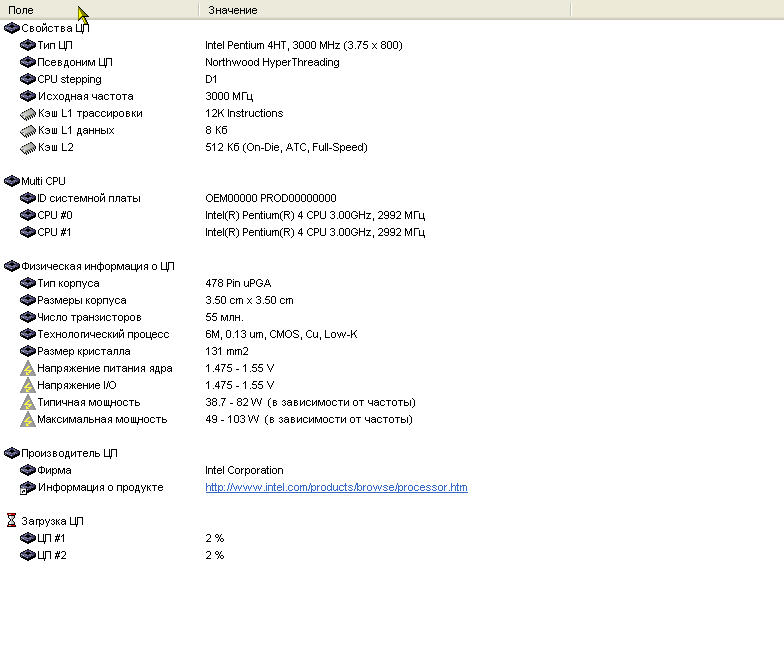Screen dimensions: 784x655
Task: Click the chip icon beside 'CPU #1'
Action: click(28, 232)
